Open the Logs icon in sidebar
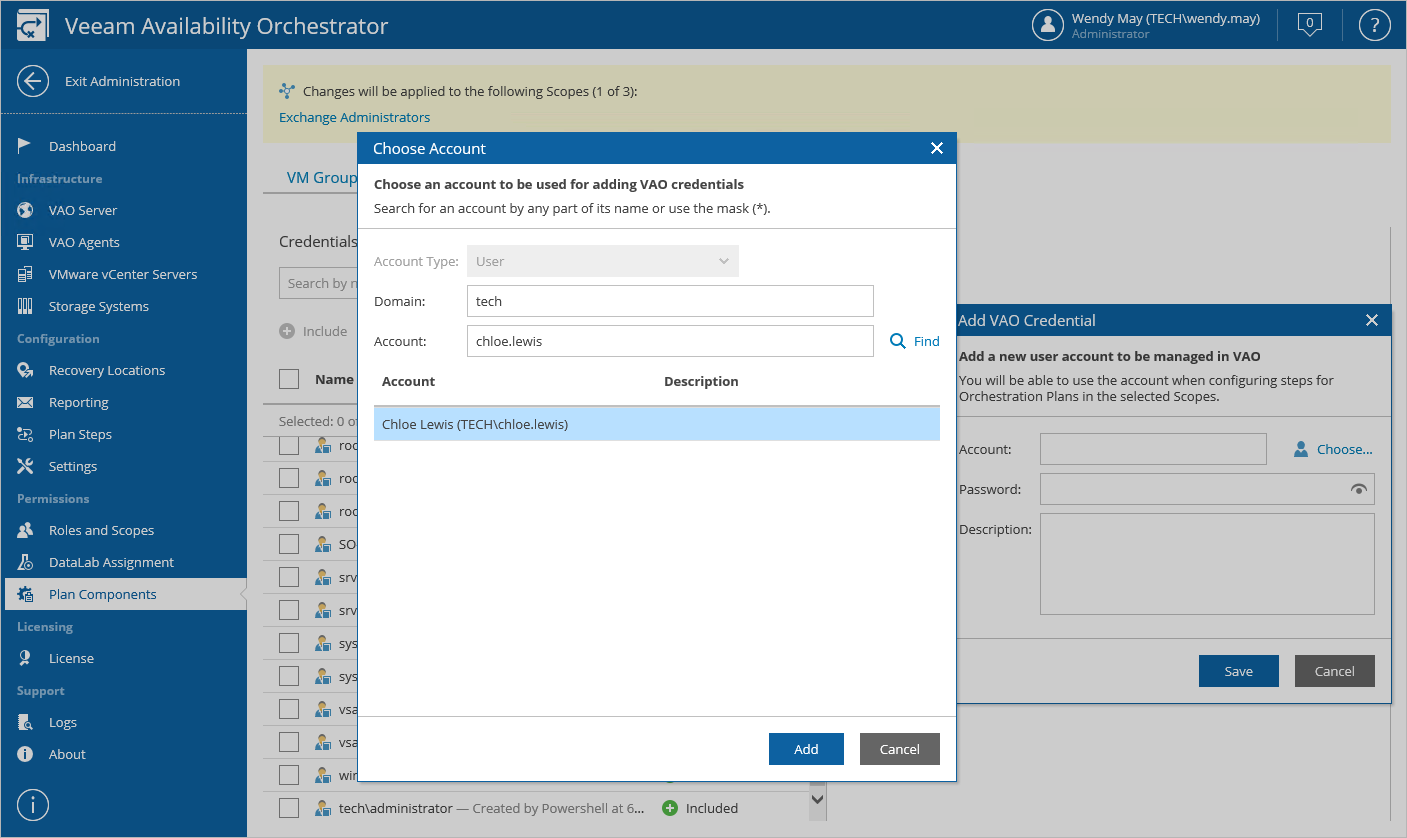The height and width of the screenshot is (838, 1407). pyautogui.click(x=25, y=722)
